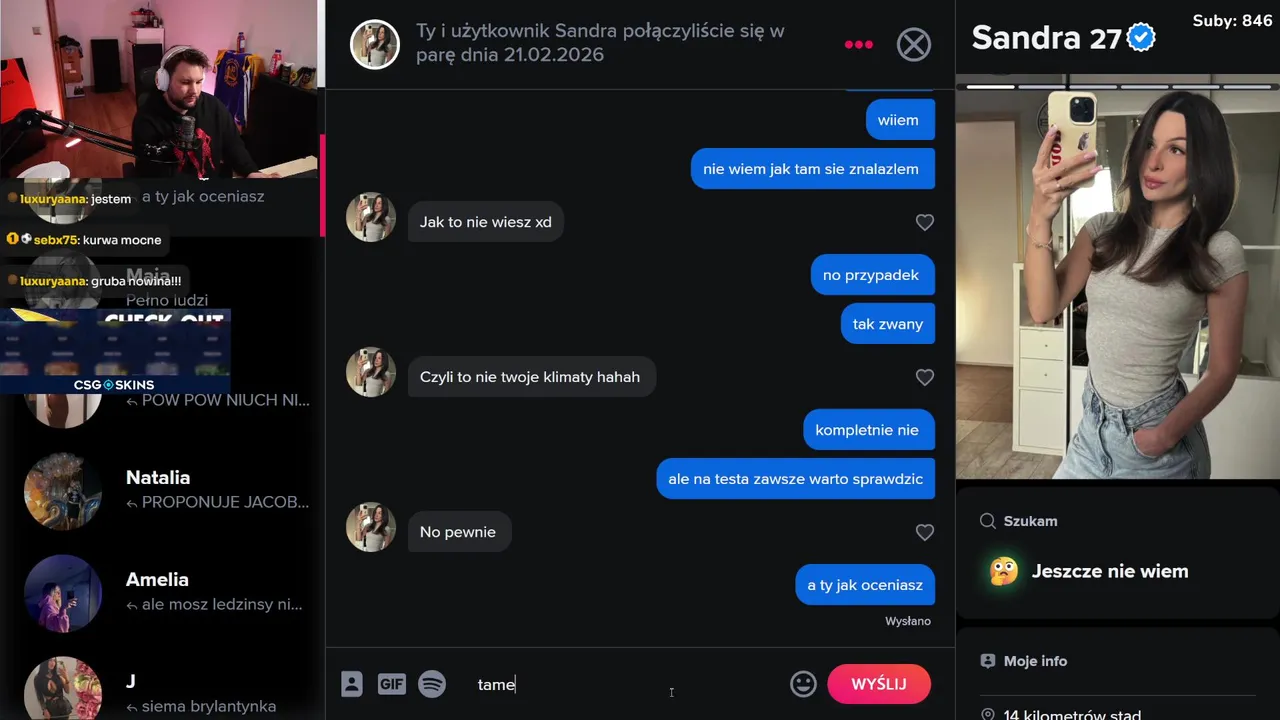Screen dimensions: 1280x720
Task: Open the GIF picker
Action: tap(392, 684)
